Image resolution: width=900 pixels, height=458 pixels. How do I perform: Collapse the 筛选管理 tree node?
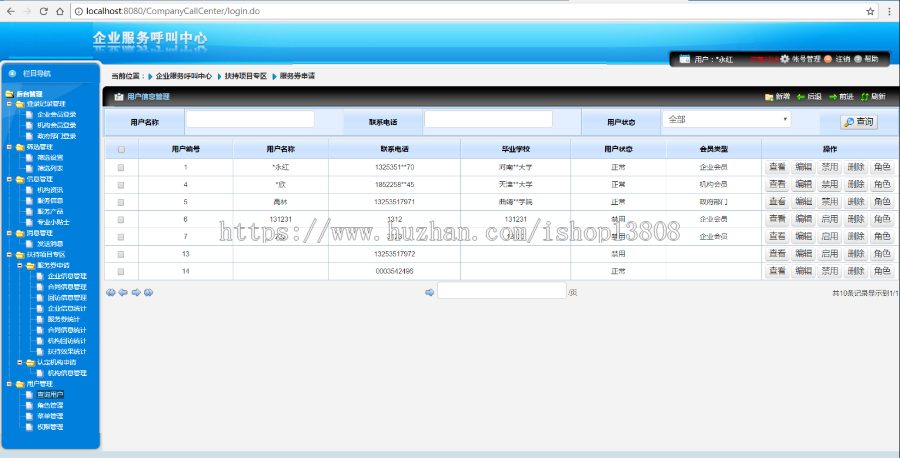point(9,147)
